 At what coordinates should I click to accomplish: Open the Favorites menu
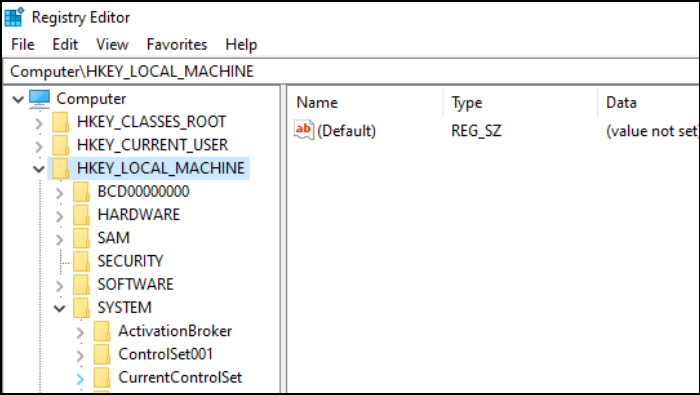(177, 44)
